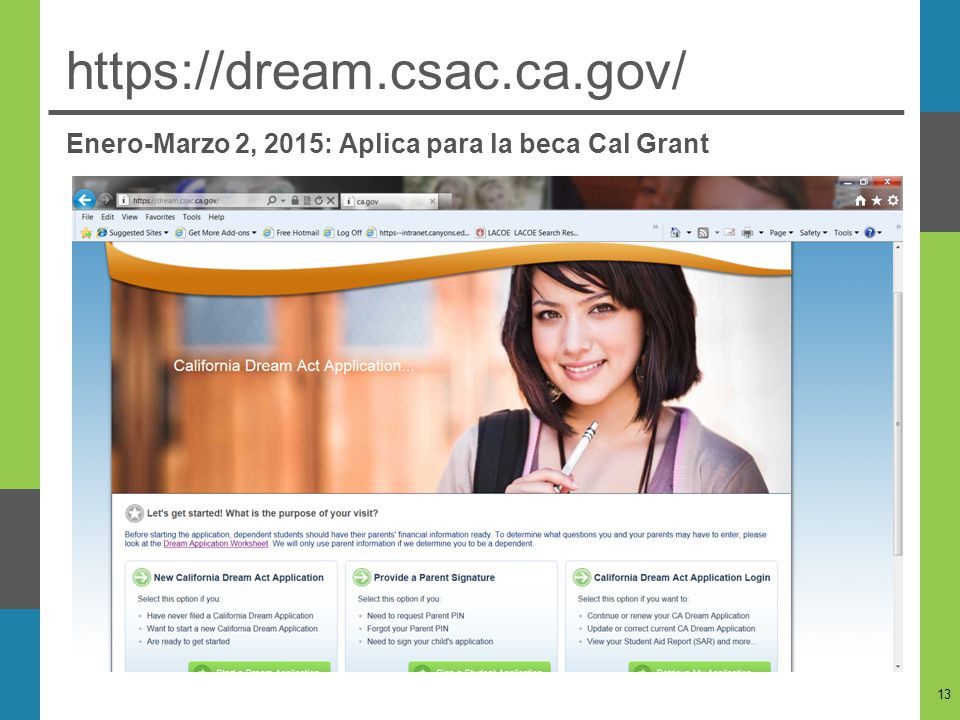Click the site info icon in address bar
The image size is (960, 720).
pos(124,200)
